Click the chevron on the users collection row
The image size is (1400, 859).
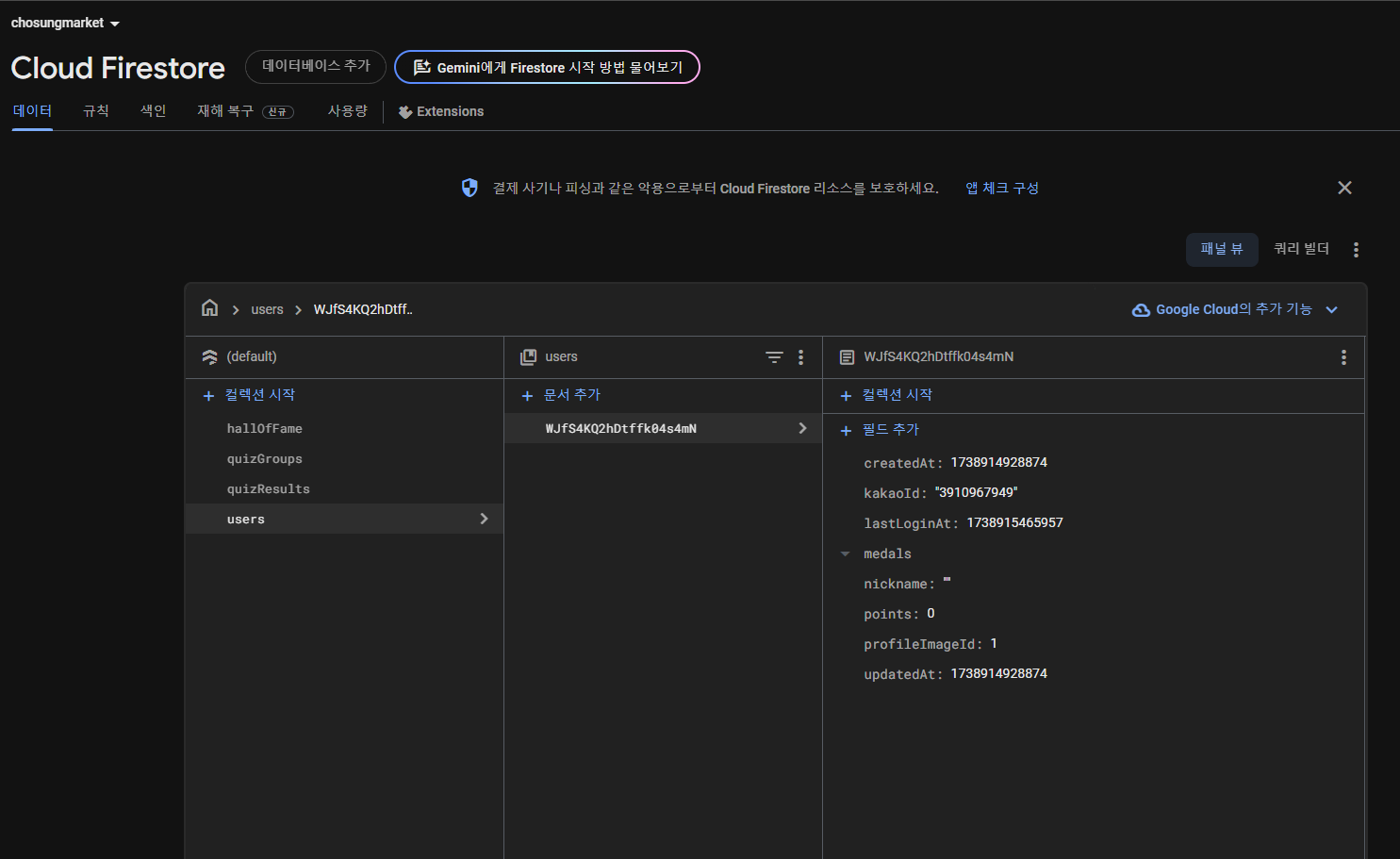pos(484,519)
